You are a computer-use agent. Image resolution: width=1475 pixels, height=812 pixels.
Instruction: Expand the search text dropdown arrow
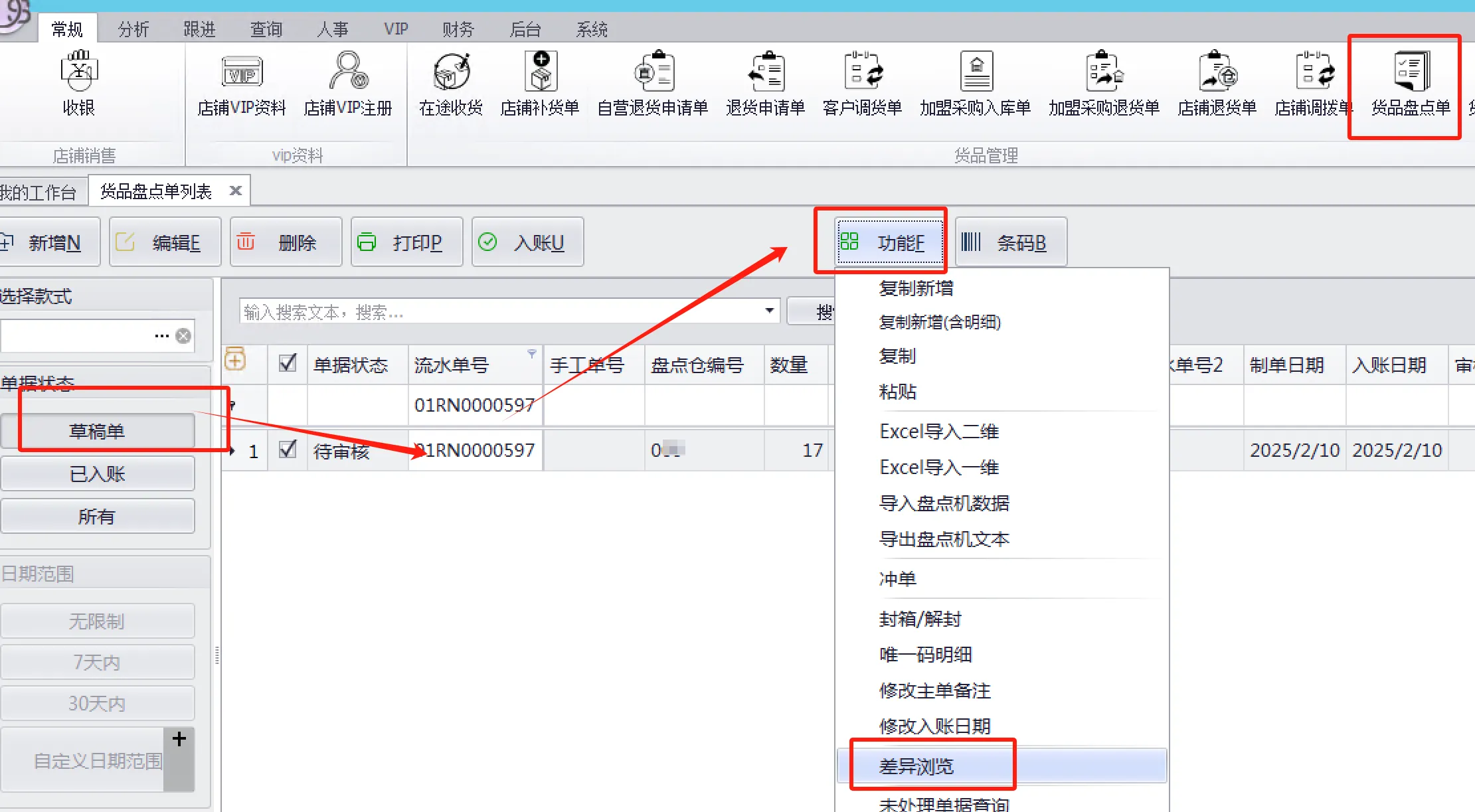click(x=769, y=311)
